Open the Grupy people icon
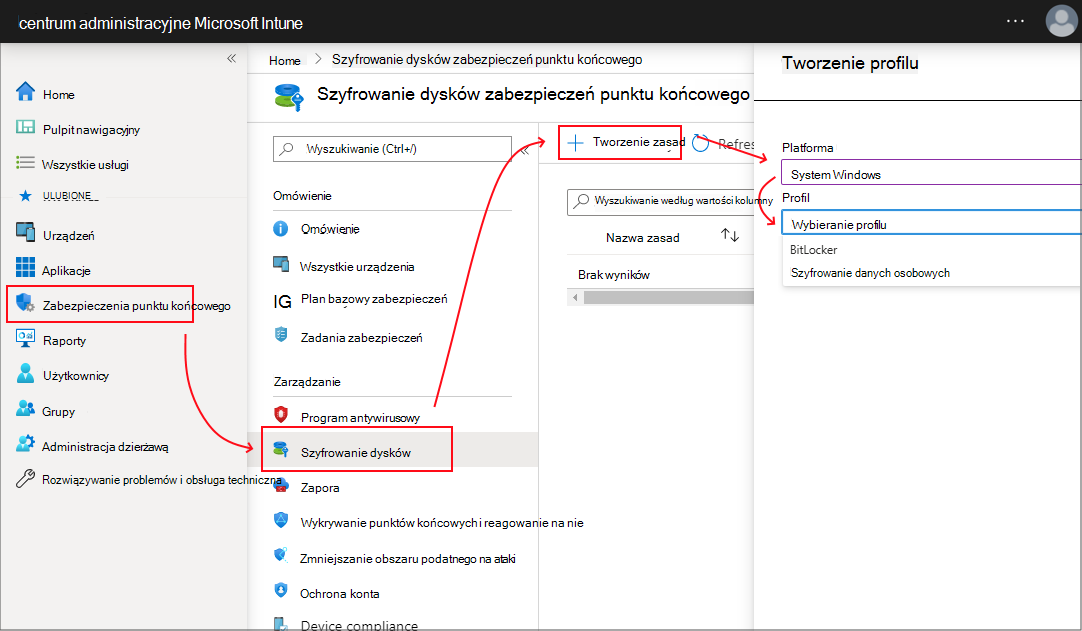 (26, 409)
